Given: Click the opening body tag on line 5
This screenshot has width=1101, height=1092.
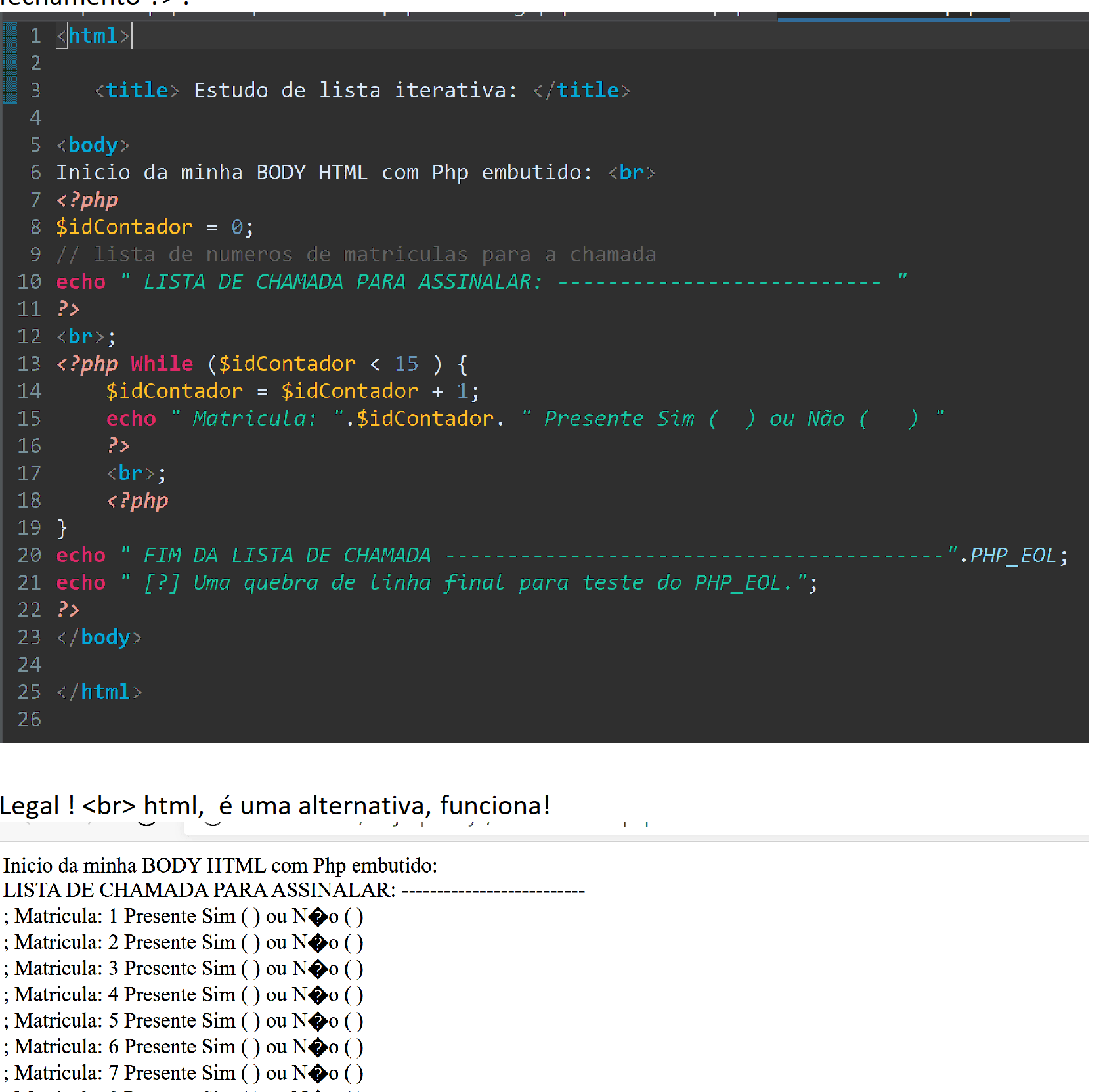Looking at the screenshot, I should [x=93, y=145].
